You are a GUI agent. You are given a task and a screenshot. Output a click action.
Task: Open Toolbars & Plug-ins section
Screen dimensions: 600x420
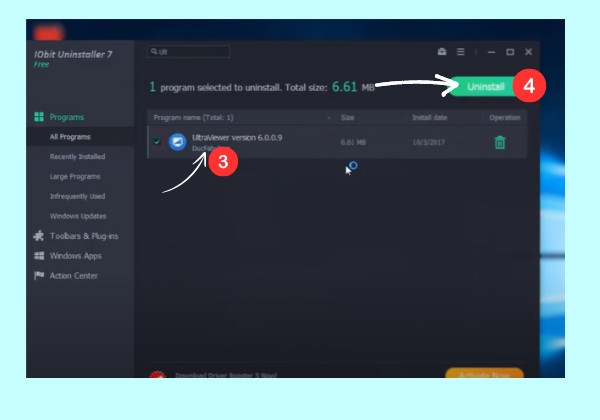[84, 236]
